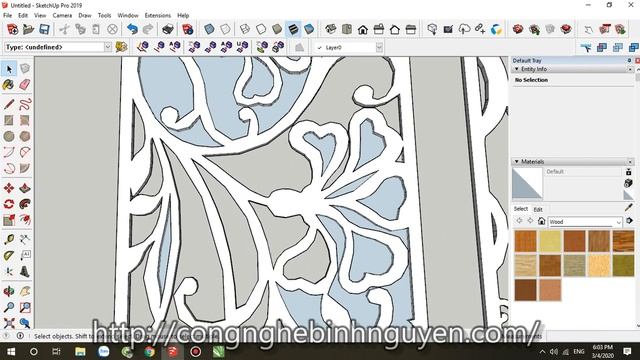The height and width of the screenshot is (360, 640).
Task: Switch to Iso view icon
Action: [x=331, y=29]
